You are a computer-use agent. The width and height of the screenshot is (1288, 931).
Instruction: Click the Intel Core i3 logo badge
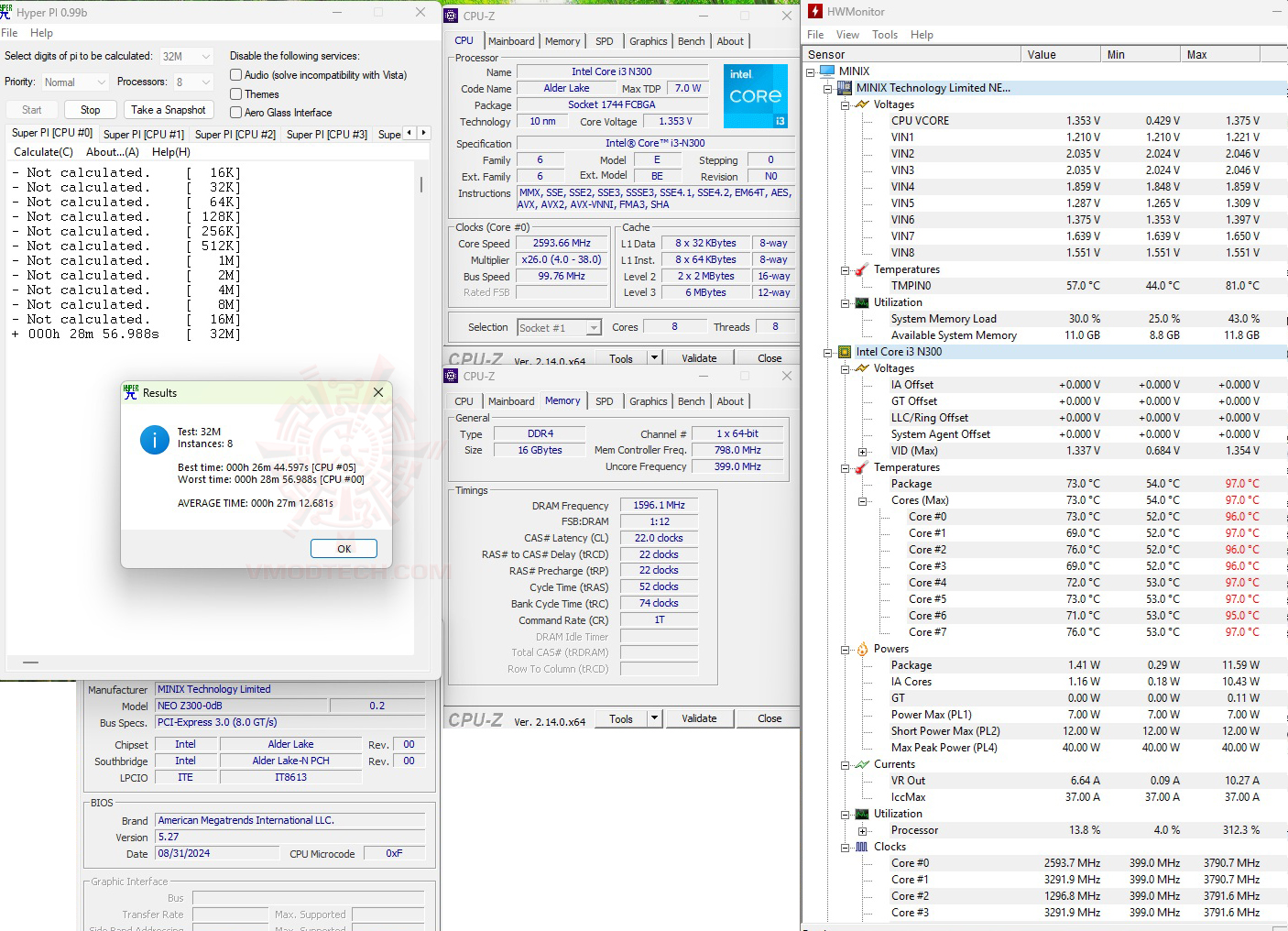click(x=756, y=96)
